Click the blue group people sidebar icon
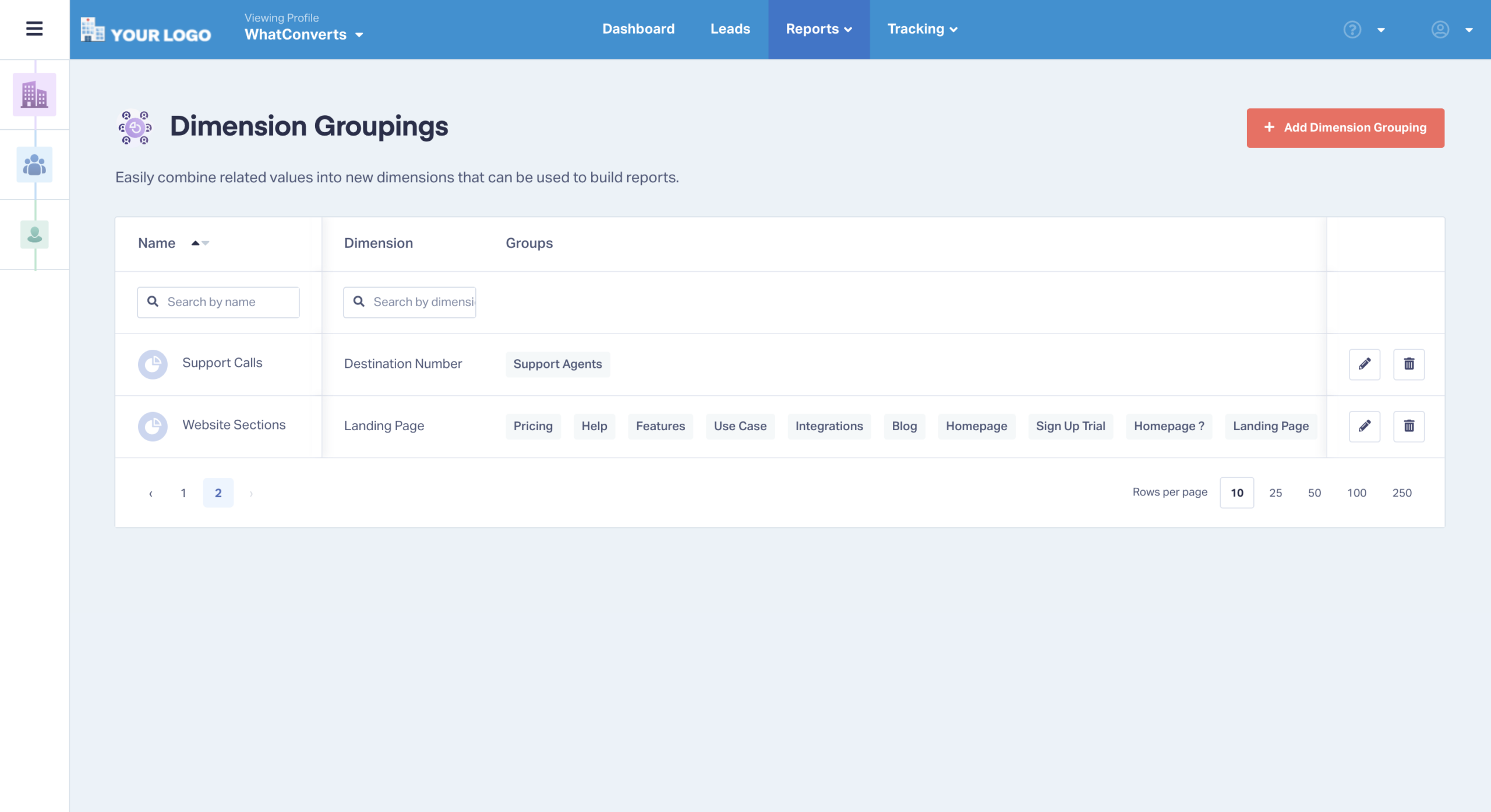 (x=34, y=165)
